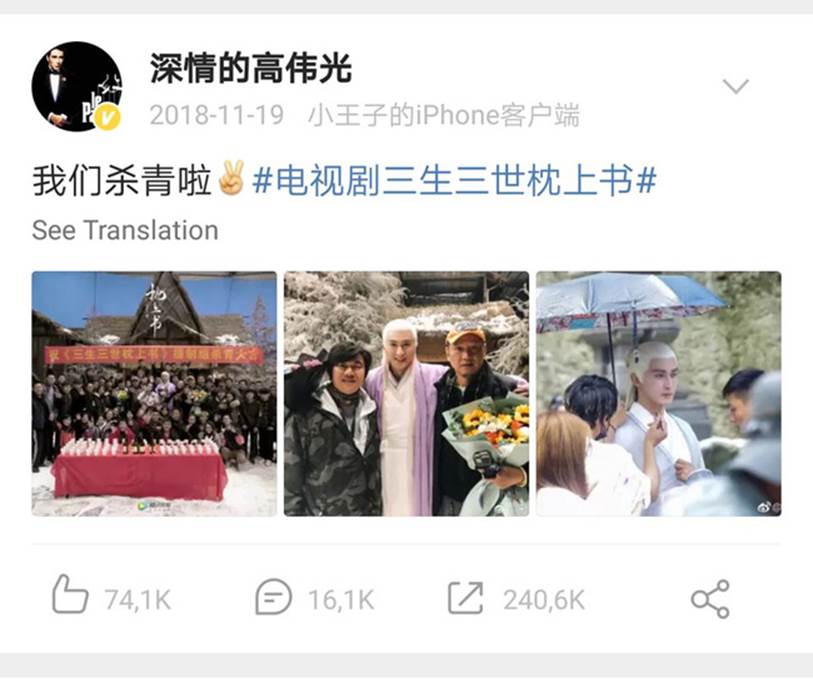This screenshot has height=698, width=813.
Task: Click the 240,6K reposts count
Action: tap(544, 600)
